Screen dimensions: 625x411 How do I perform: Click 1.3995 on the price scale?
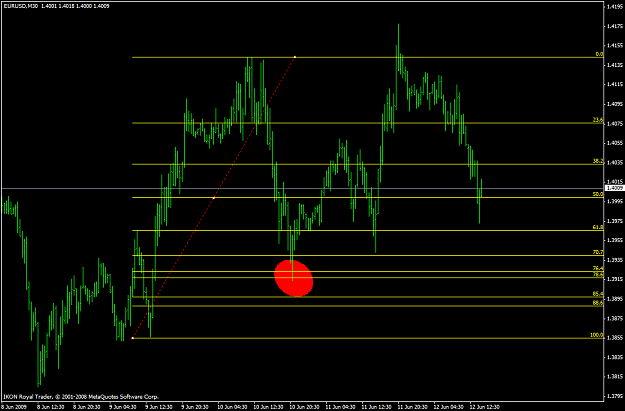(x=615, y=201)
